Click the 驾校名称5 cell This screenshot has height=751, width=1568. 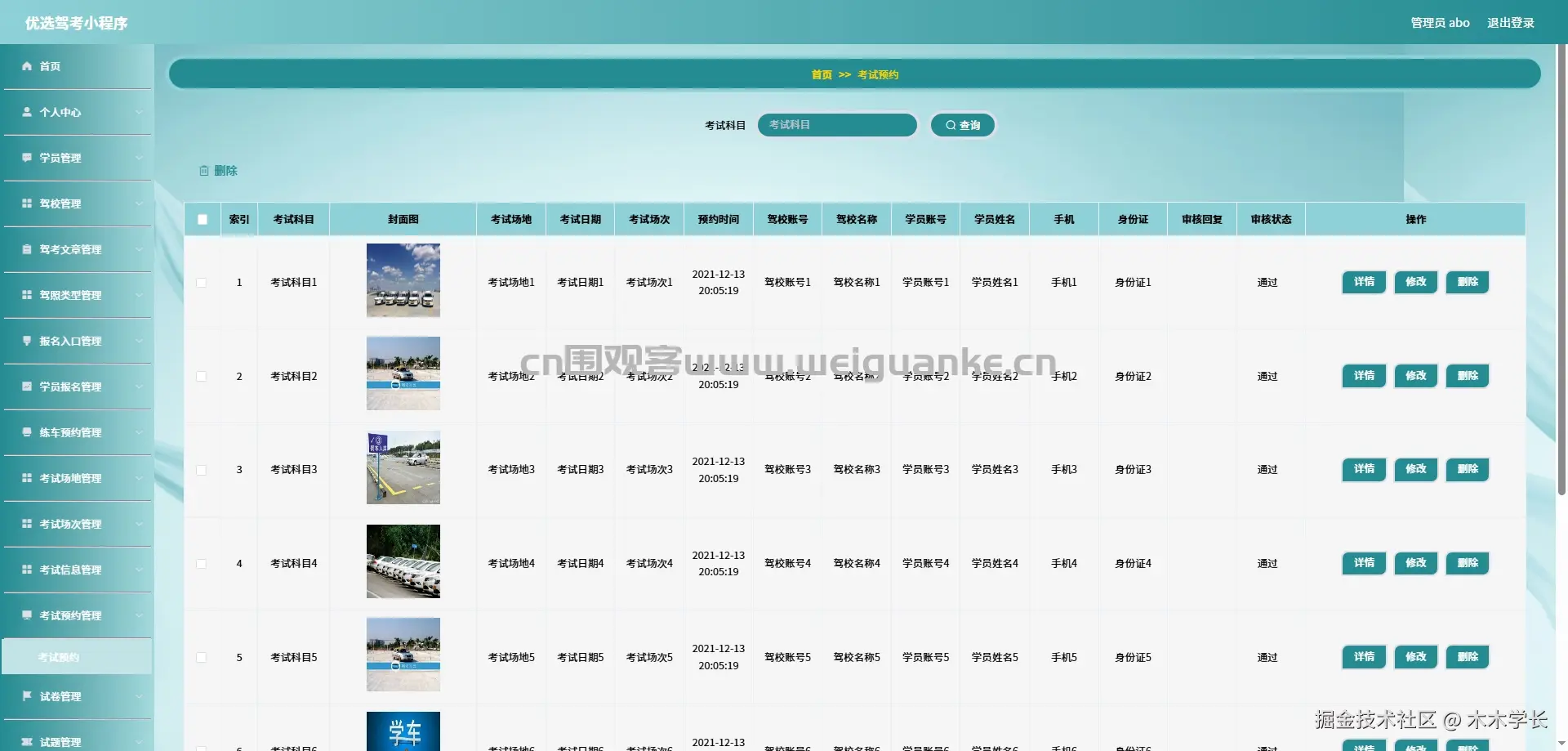coord(857,657)
